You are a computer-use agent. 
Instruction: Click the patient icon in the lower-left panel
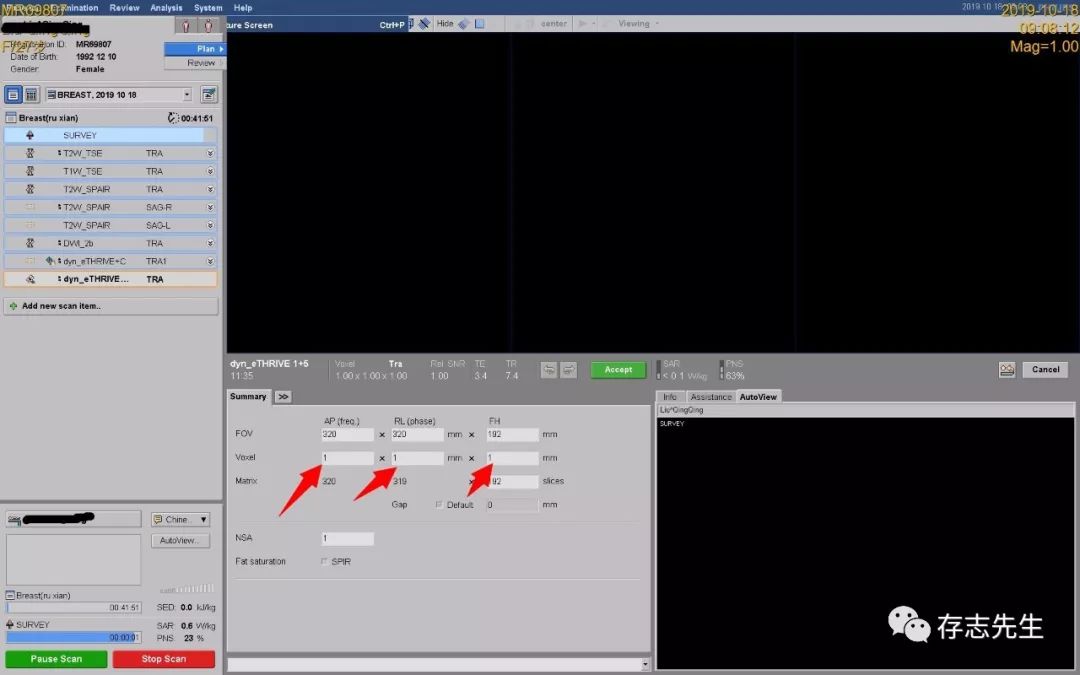coord(14,520)
